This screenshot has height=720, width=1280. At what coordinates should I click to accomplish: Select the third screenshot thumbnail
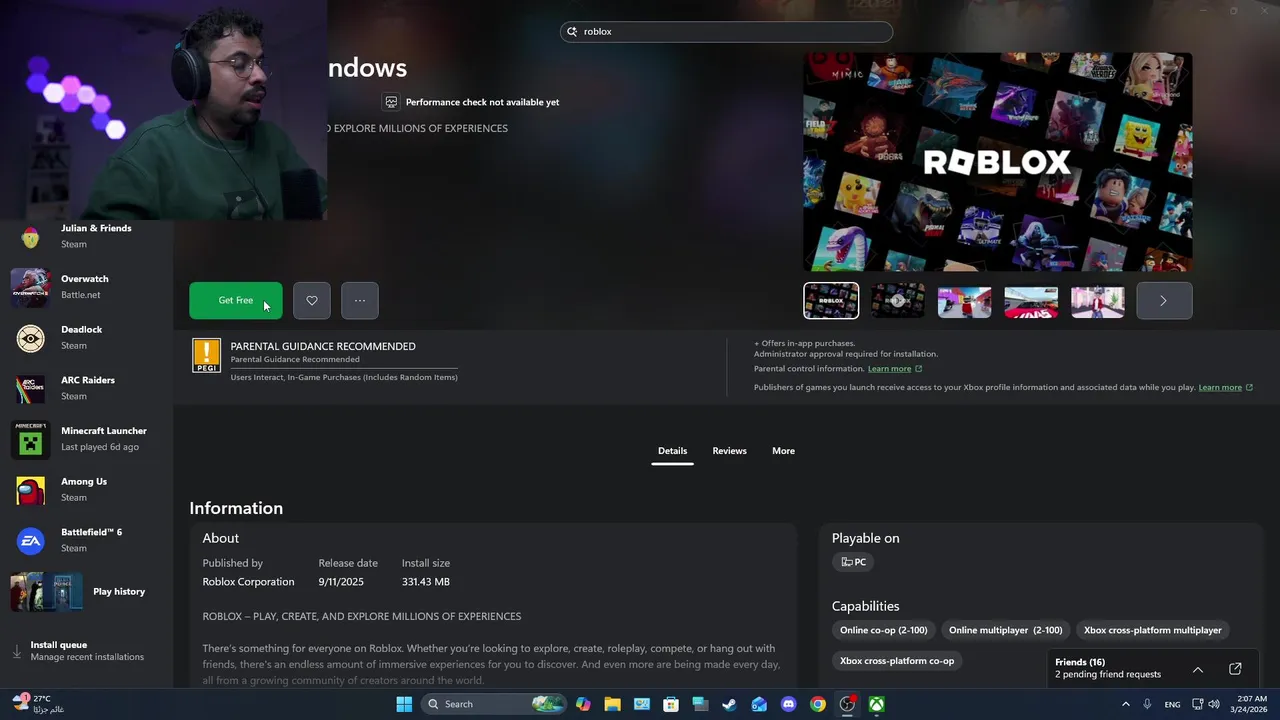pyautogui.click(x=964, y=301)
